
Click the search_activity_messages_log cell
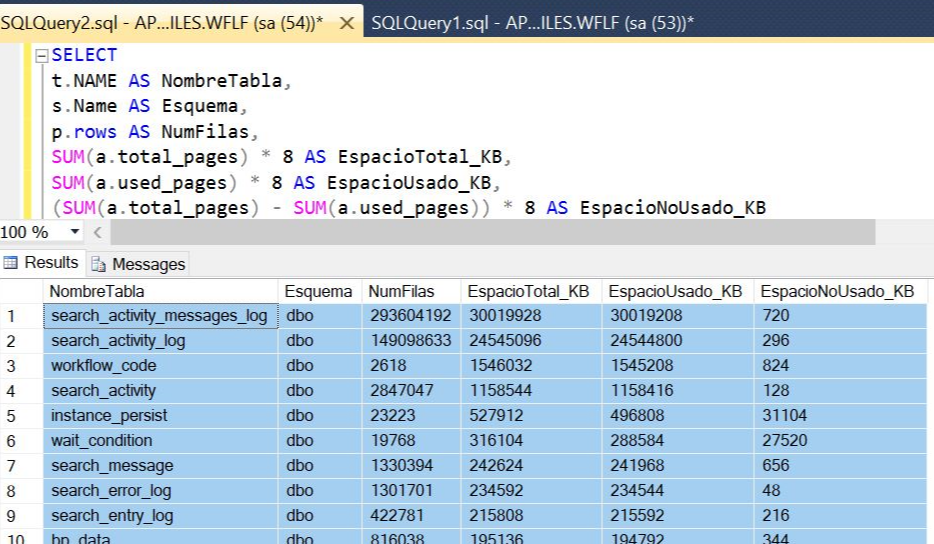point(160,316)
